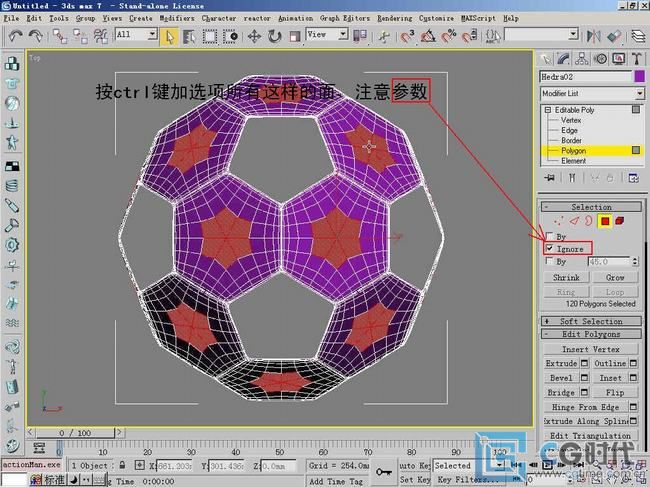Click the Shrink selection button

pos(566,278)
